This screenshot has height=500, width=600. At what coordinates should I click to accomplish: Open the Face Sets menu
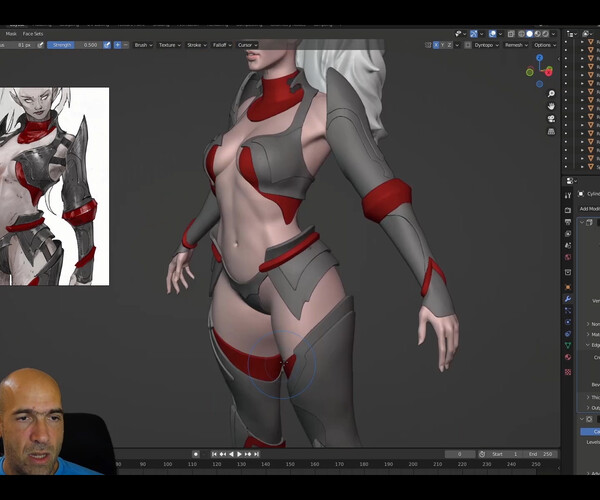tap(33, 34)
